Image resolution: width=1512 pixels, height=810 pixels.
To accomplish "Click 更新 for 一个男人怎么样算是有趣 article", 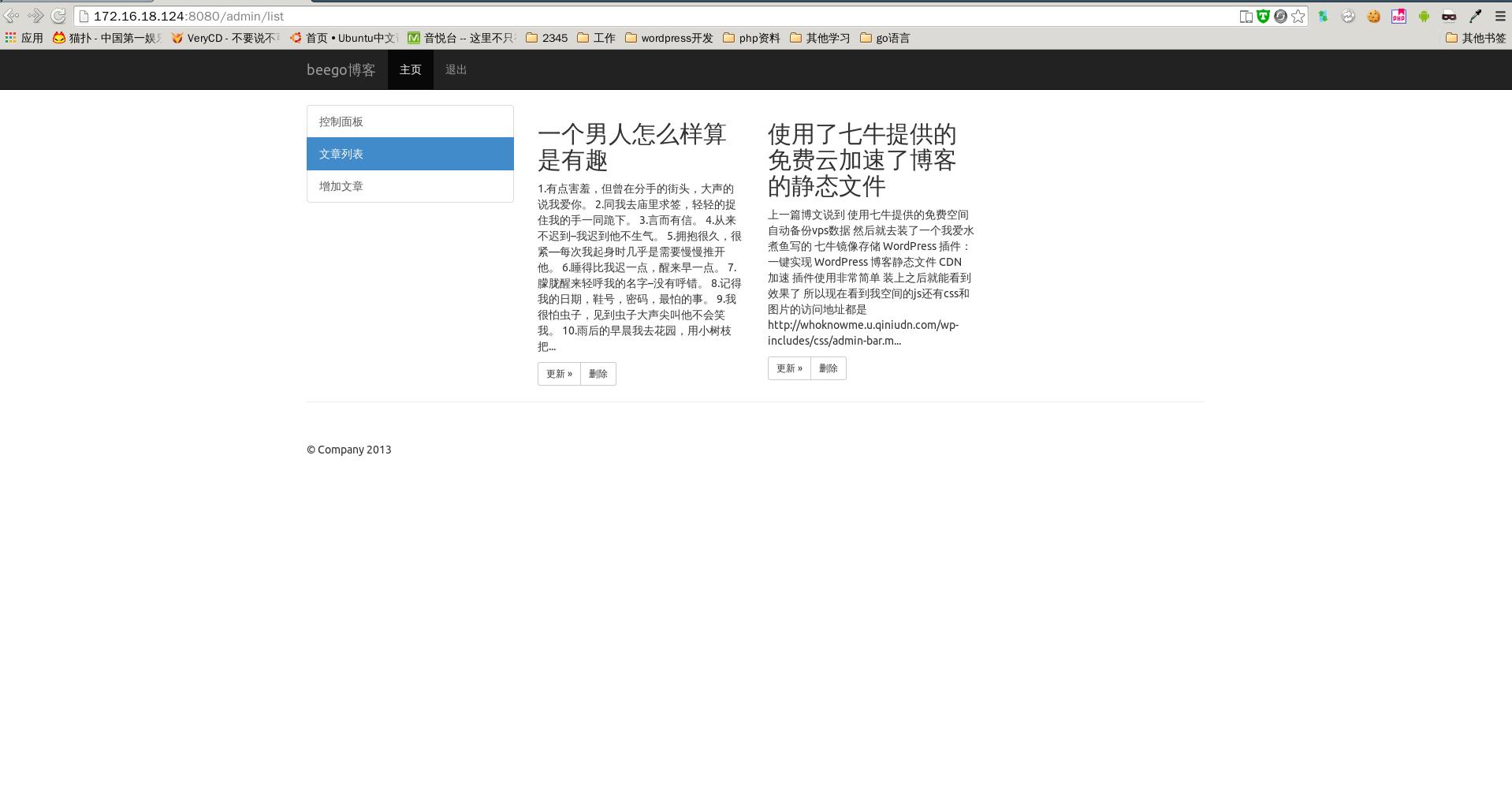I will [x=559, y=374].
